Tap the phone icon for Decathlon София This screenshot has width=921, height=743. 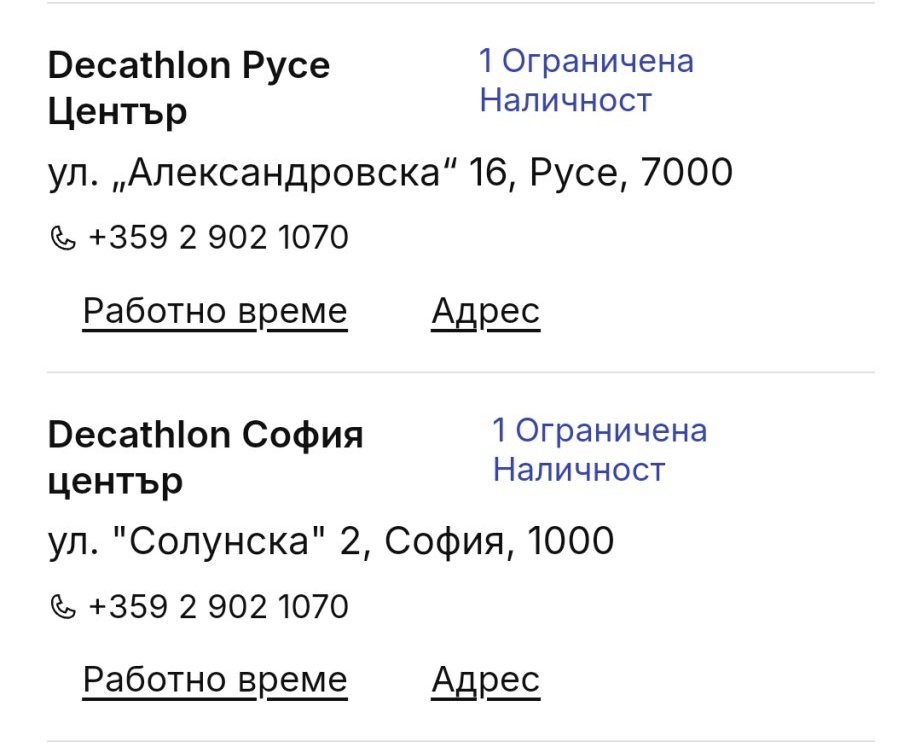click(x=62, y=607)
